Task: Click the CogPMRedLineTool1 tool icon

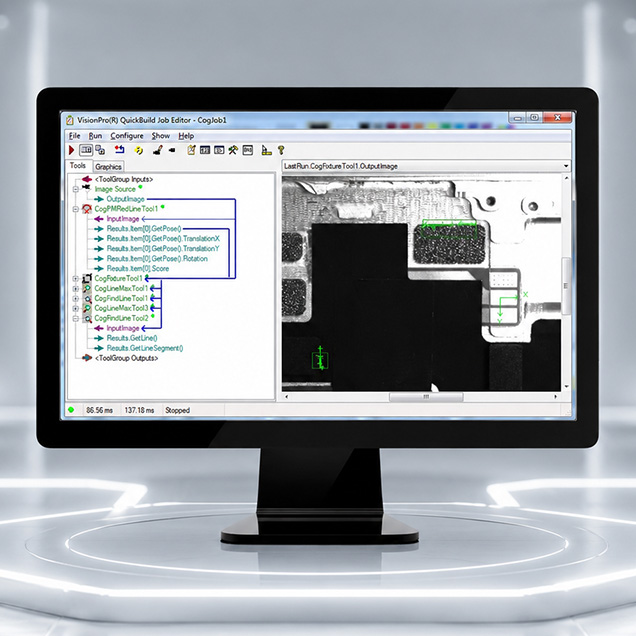Action: (x=87, y=209)
